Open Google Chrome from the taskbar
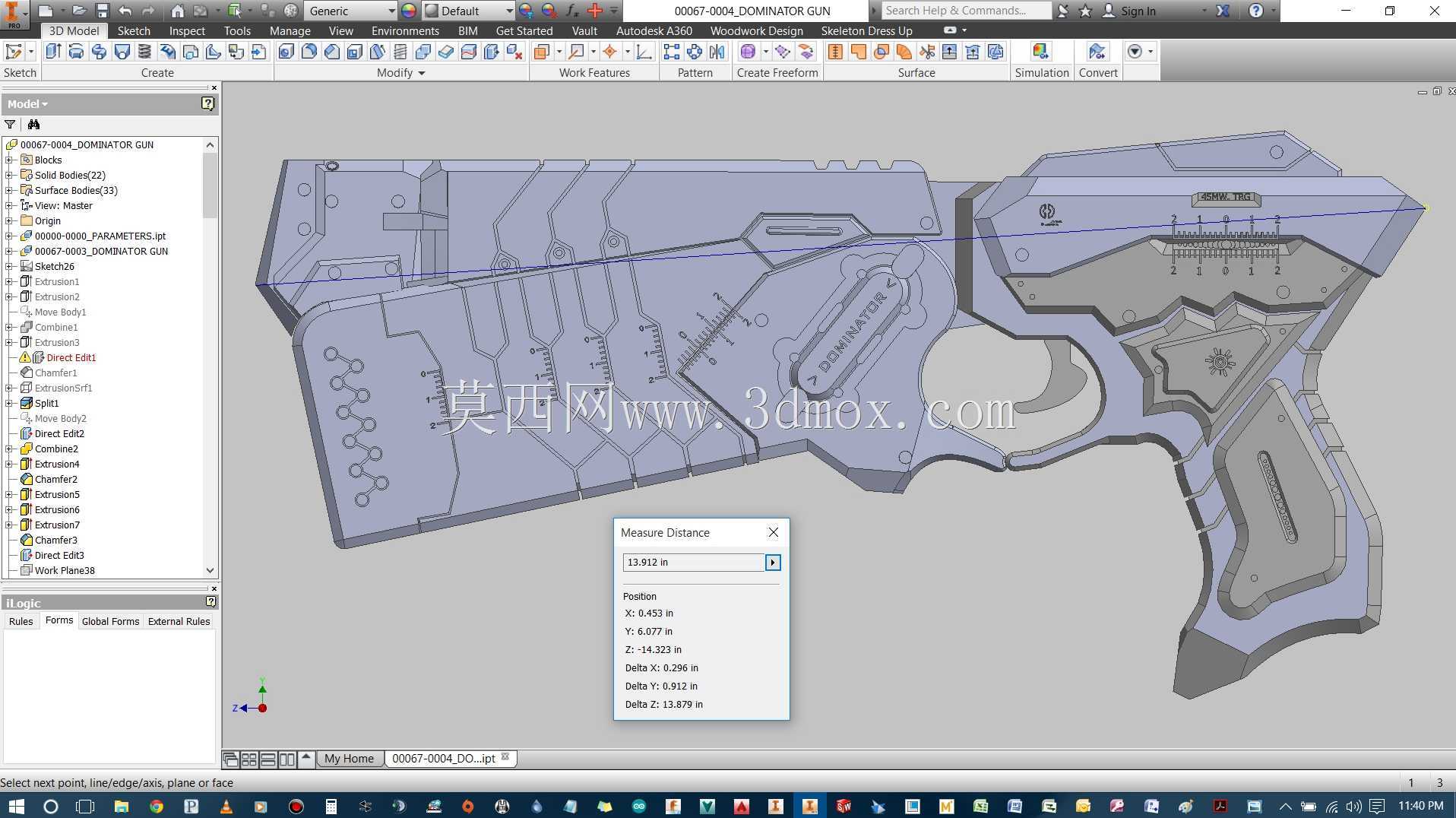1456x818 pixels. pyautogui.click(x=156, y=806)
